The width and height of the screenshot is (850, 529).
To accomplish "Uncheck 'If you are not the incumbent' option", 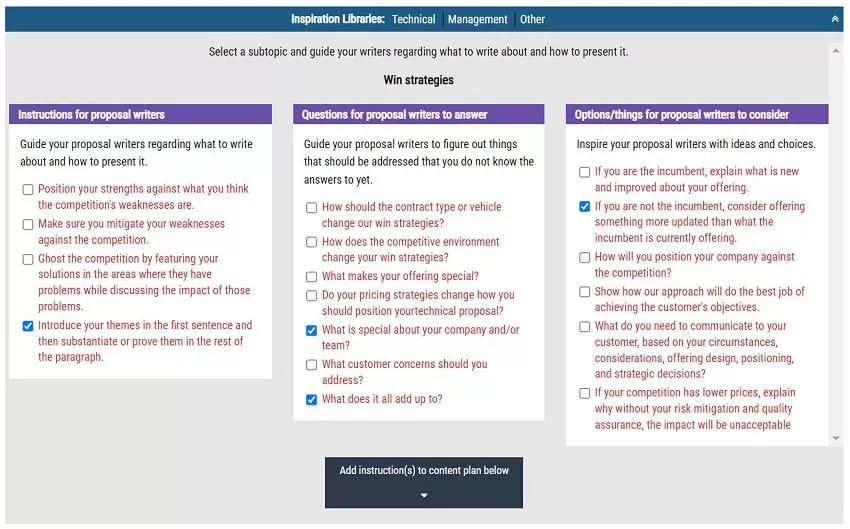I will pyautogui.click(x=585, y=206).
